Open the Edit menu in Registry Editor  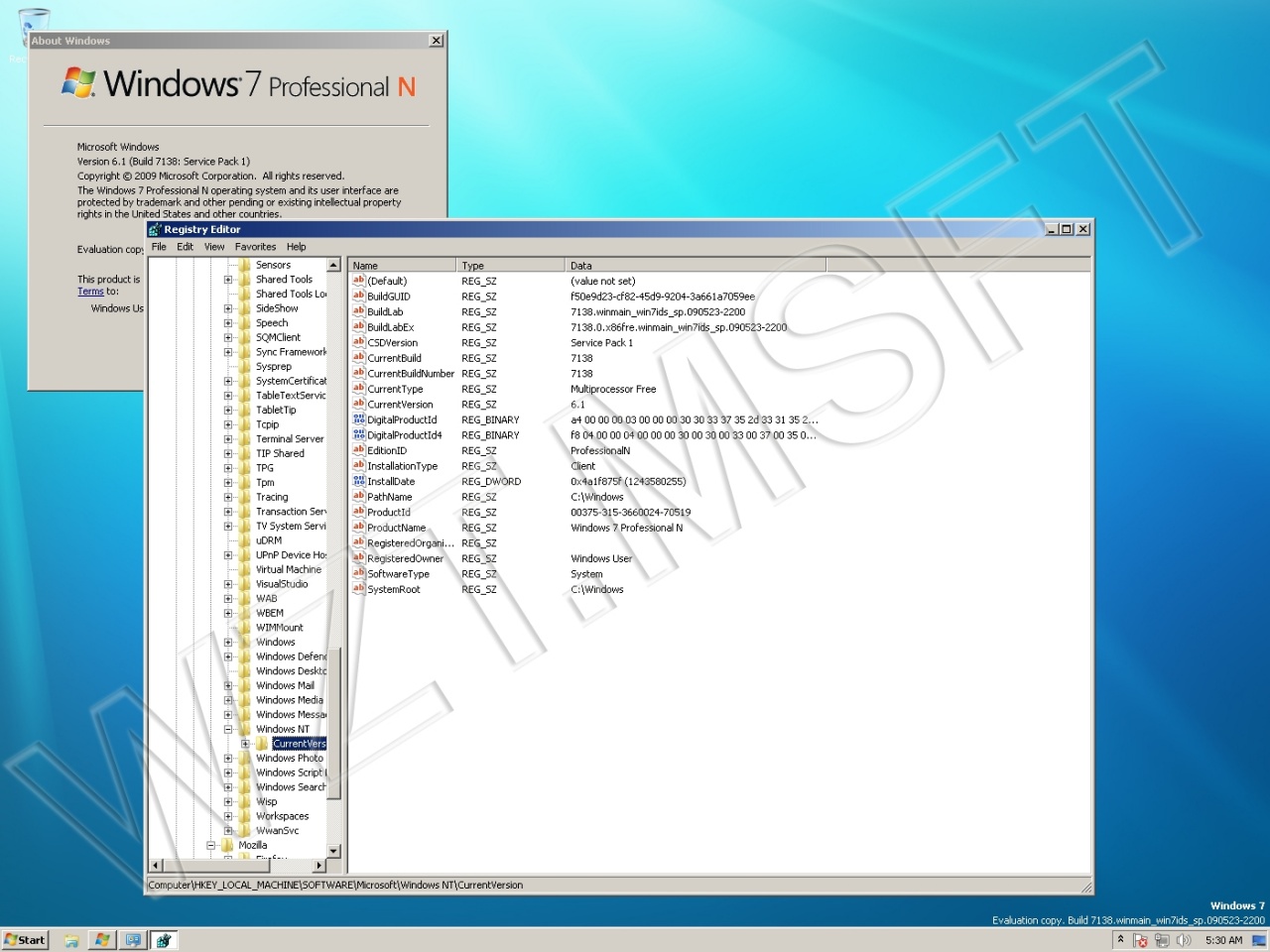pos(185,247)
